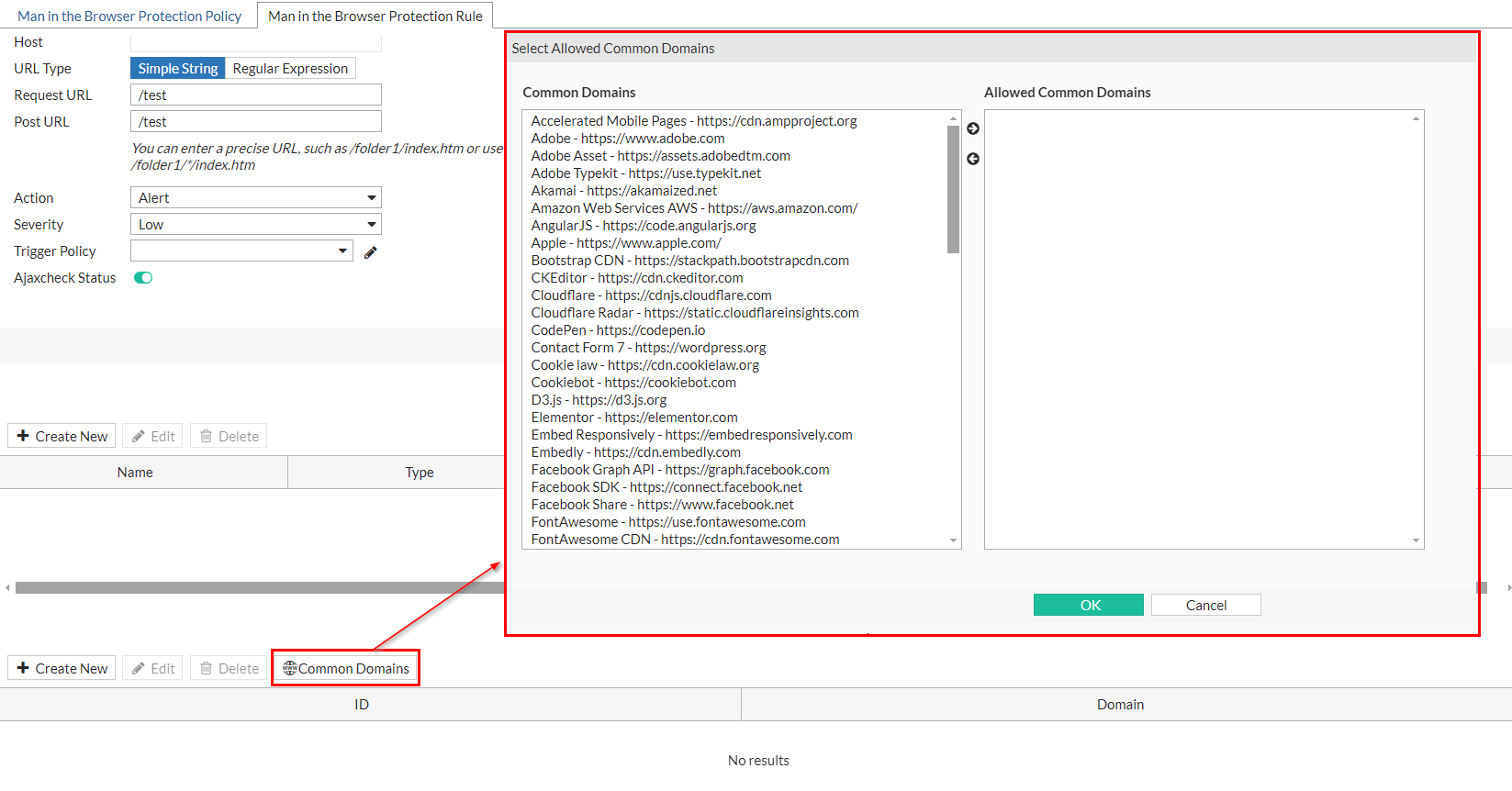Image resolution: width=1512 pixels, height=791 pixels.
Task: Select Cloudflare - cdnjs.cloudflare.com entry
Action: pos(652,295)
